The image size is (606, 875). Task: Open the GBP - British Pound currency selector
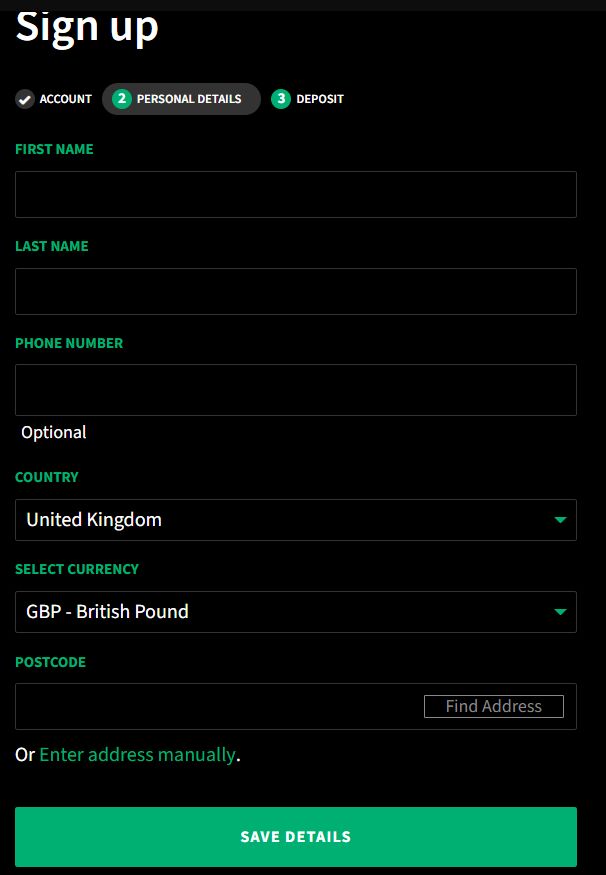click(x=296, y=612)
